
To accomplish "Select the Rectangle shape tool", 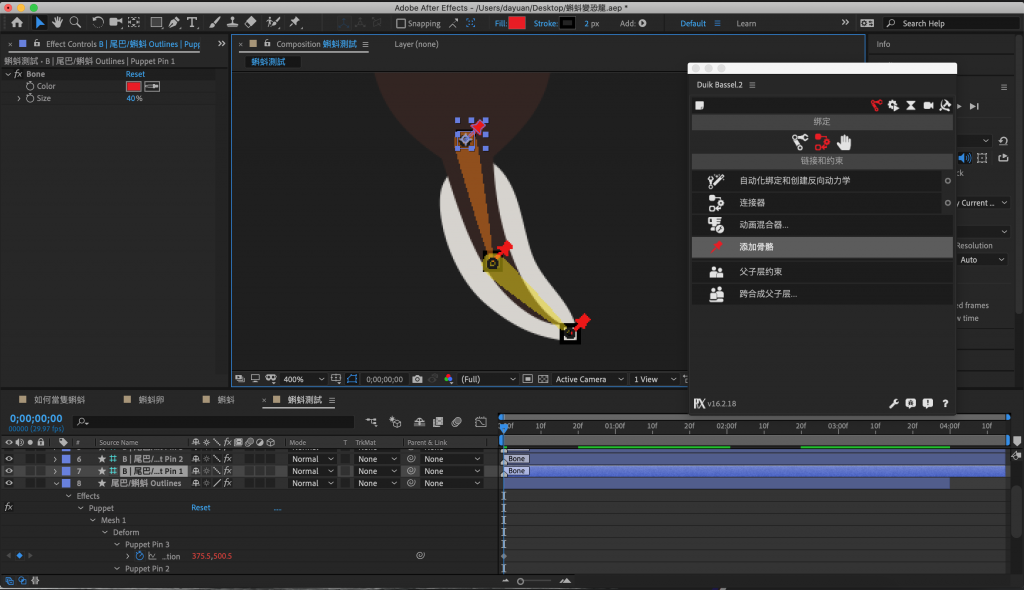I will point(156,23).
